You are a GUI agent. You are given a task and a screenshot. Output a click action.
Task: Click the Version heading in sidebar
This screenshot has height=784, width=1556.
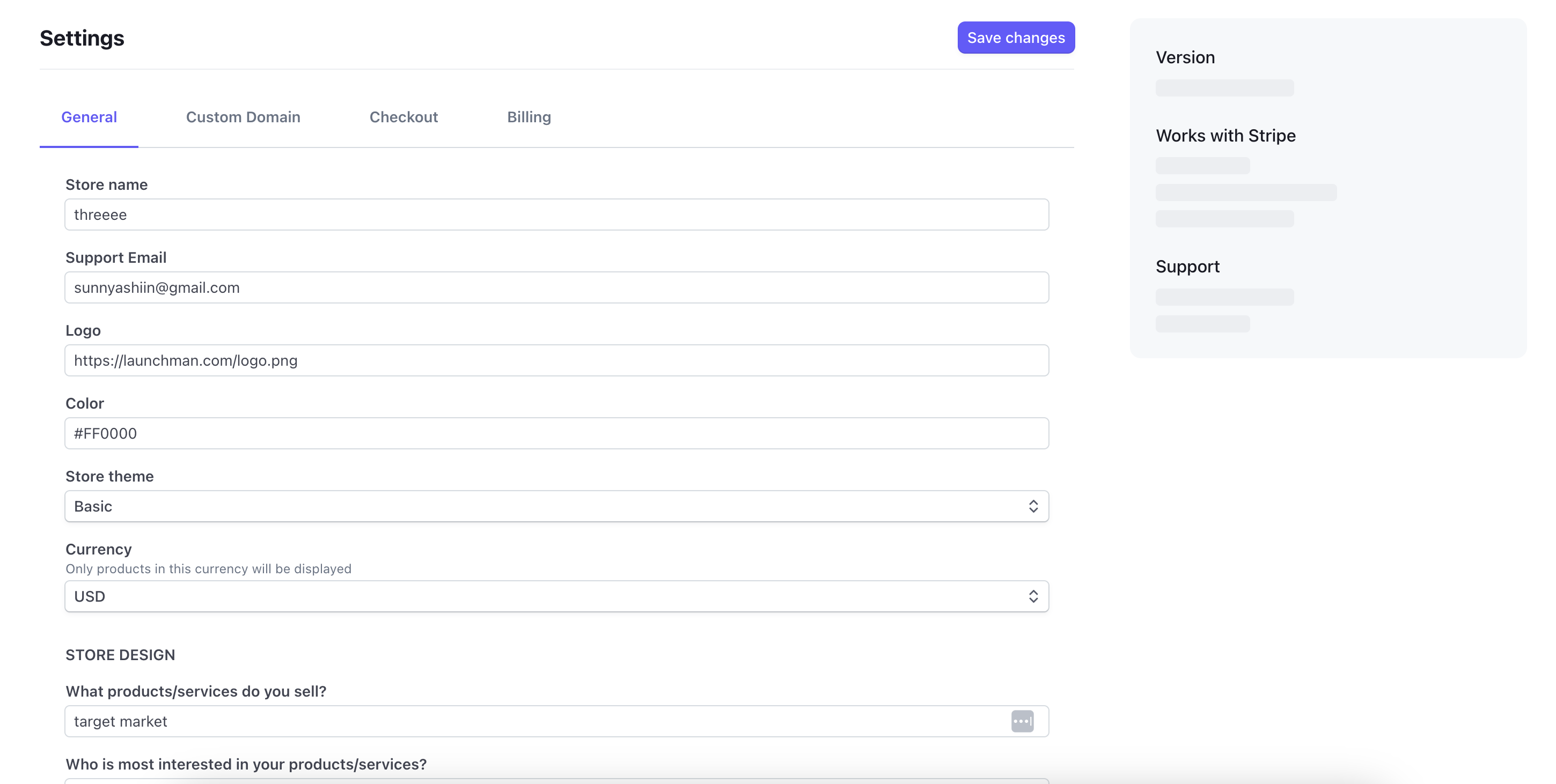pos(1185,57)
